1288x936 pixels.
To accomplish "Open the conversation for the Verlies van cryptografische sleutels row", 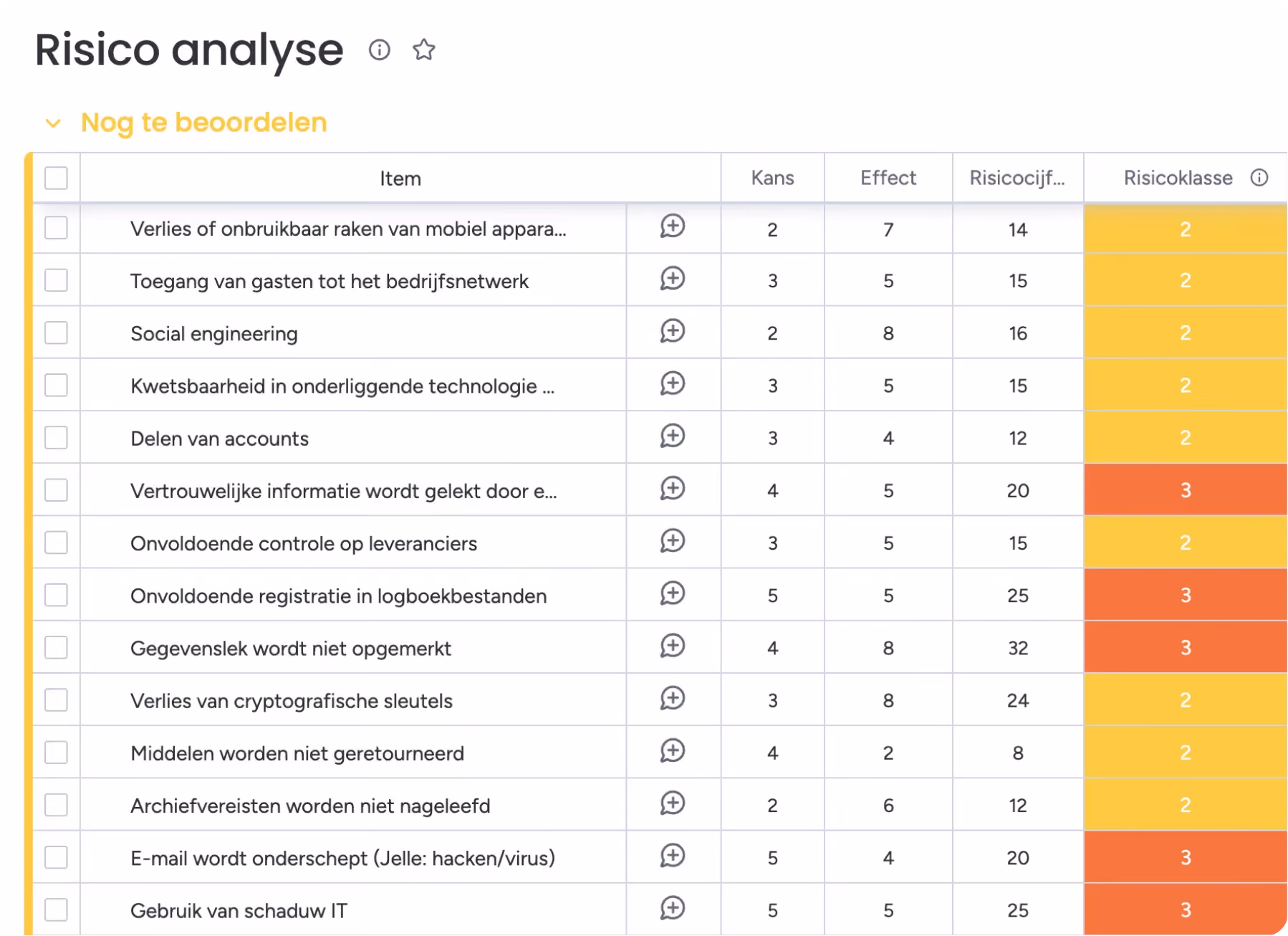I will point(673,699).
